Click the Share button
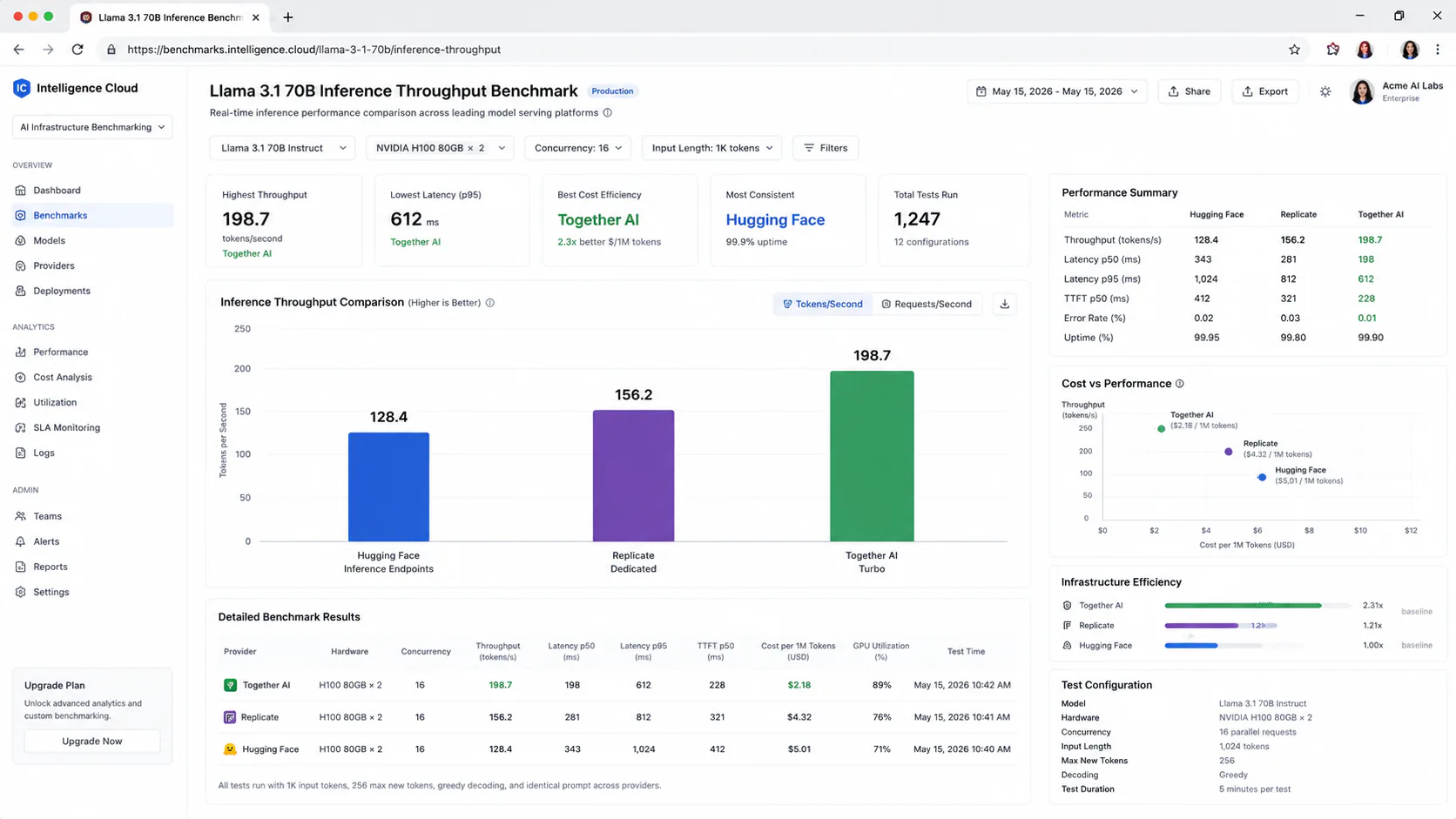Screen dimensions: 1456x819 point(1189,91)
